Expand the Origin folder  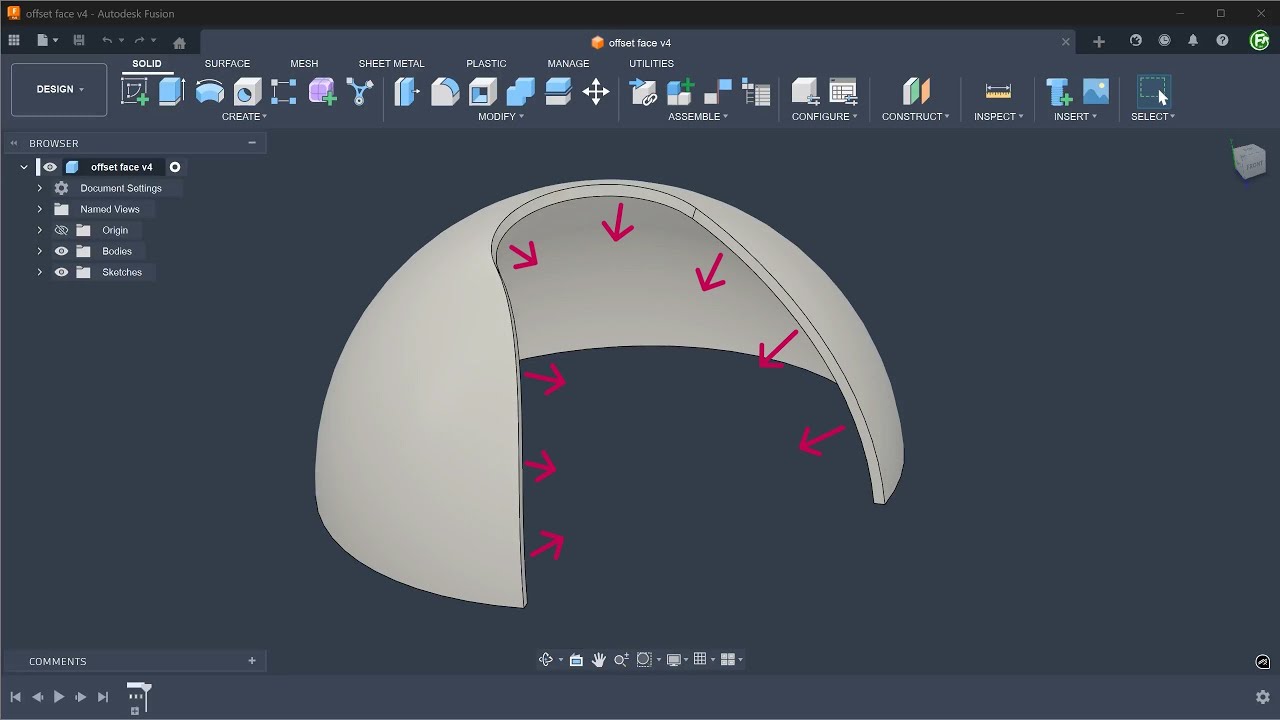[x=40, y=230]
